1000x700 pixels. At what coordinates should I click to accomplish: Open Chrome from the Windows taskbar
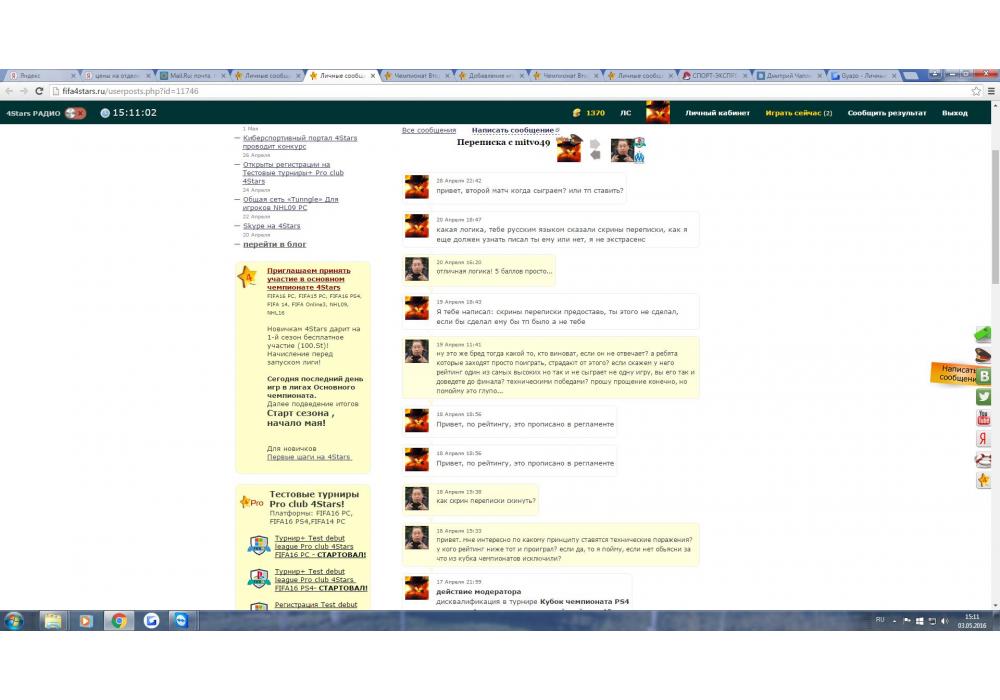[x=118, y=621]
